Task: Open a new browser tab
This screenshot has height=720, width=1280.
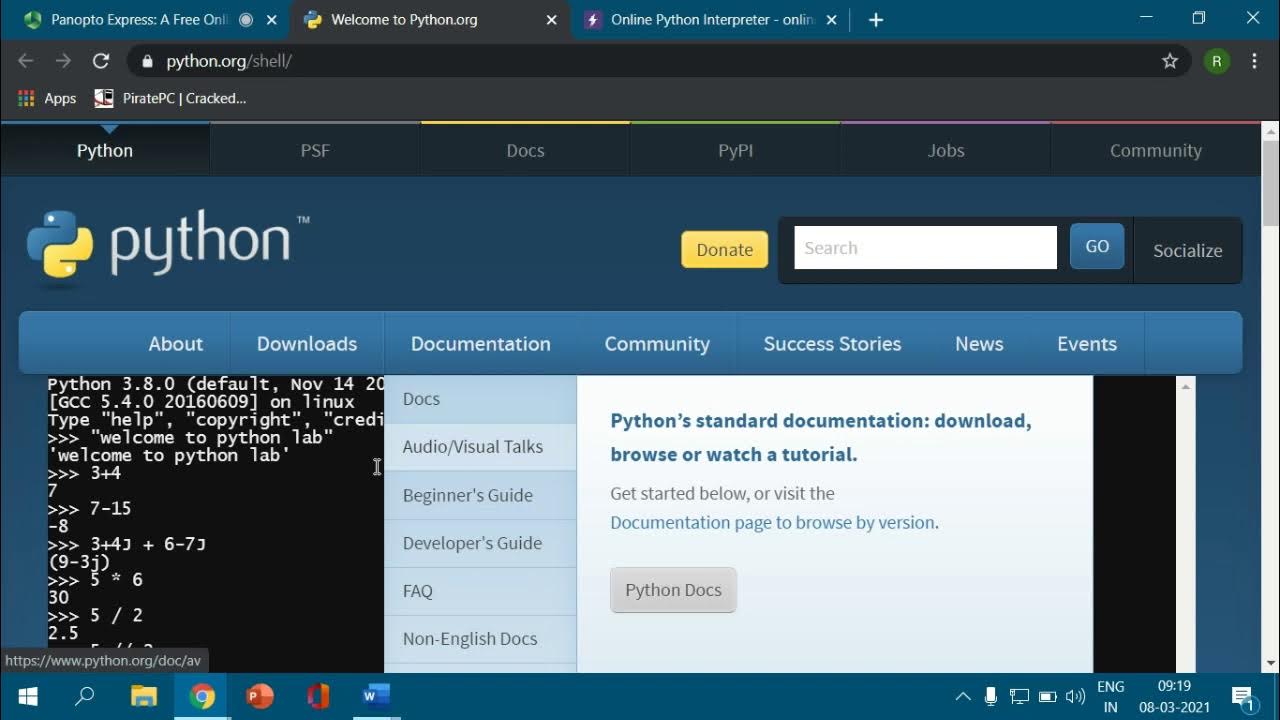Action: pos(876,20)
